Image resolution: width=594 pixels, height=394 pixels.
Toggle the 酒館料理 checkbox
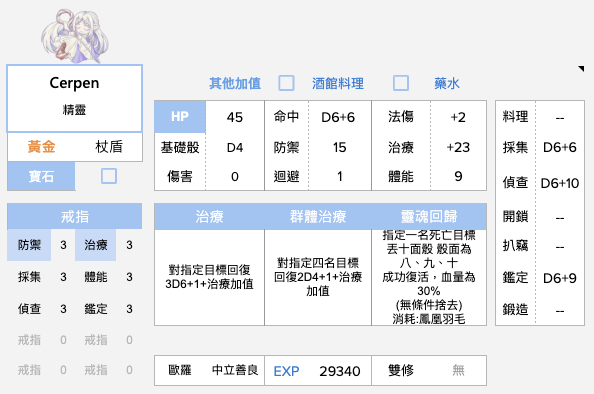(x=401, y=83)
